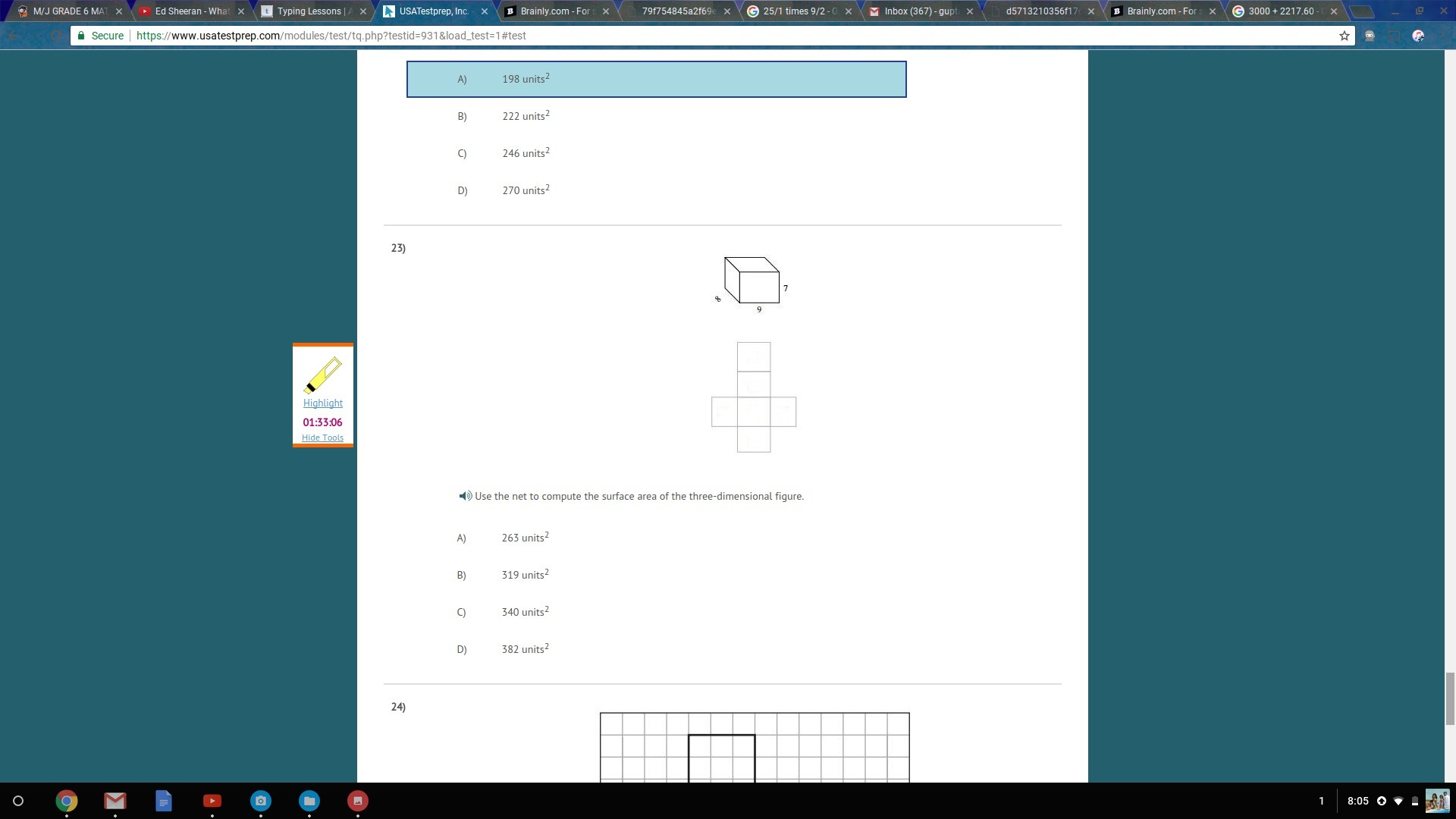Select answer C) 246 units² for question 22
1456x819 pixels.
525,153
